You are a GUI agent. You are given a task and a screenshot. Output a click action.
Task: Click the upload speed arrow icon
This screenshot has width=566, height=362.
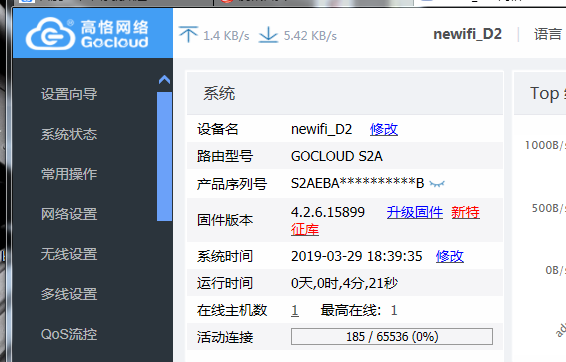point(188,34)
